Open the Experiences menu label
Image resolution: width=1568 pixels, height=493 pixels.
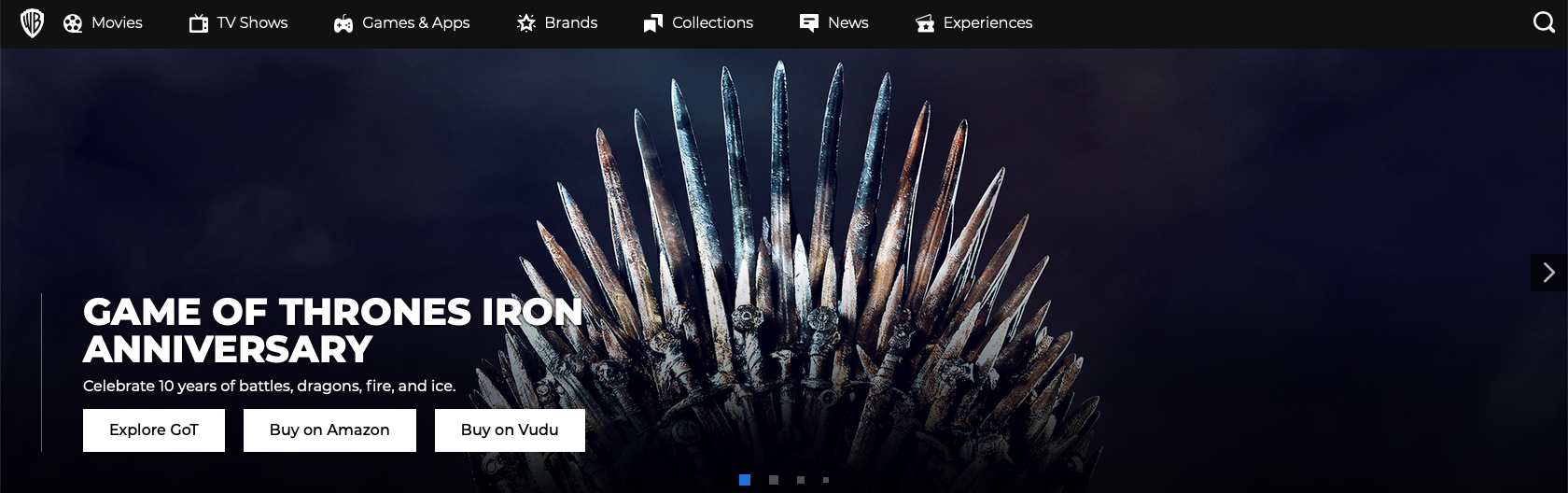[987, 22]
